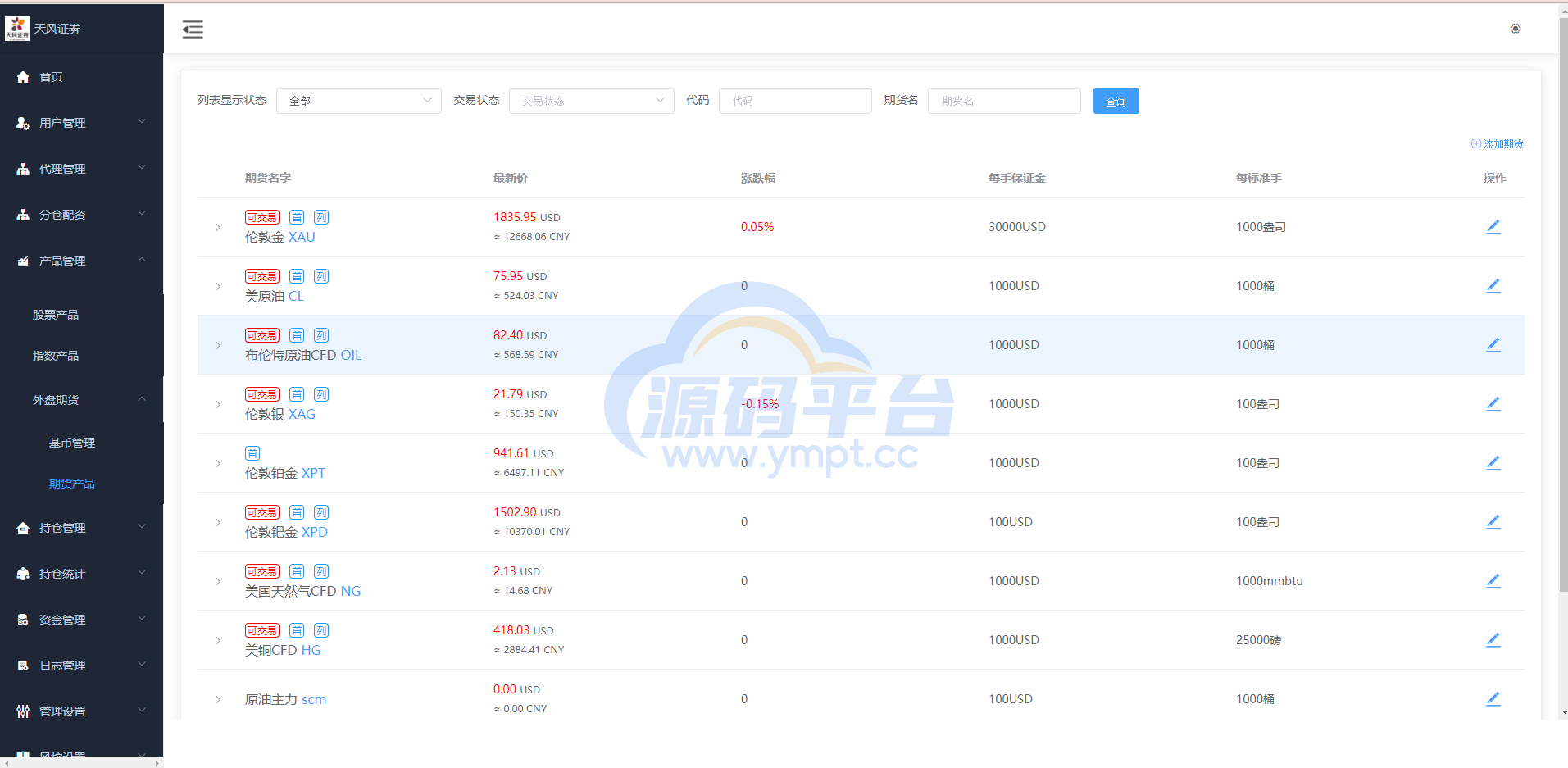Click the blue 查询 button
Image resolution: width=1568 pixels, height=768 pixels.
tap(1116, 101)
